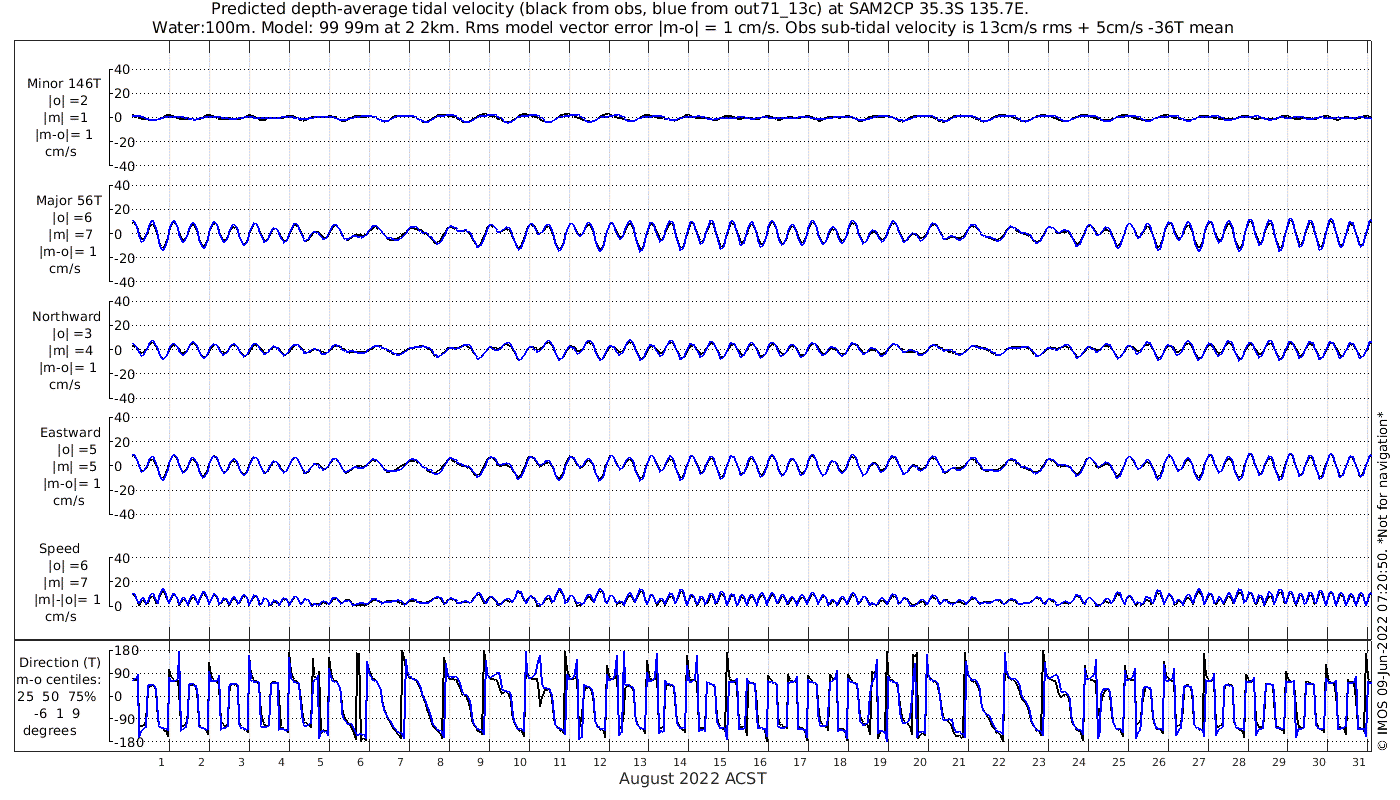1400x800 pixels.
Task: Click day 5 tick label on time axis
Action: coord(321,761)
